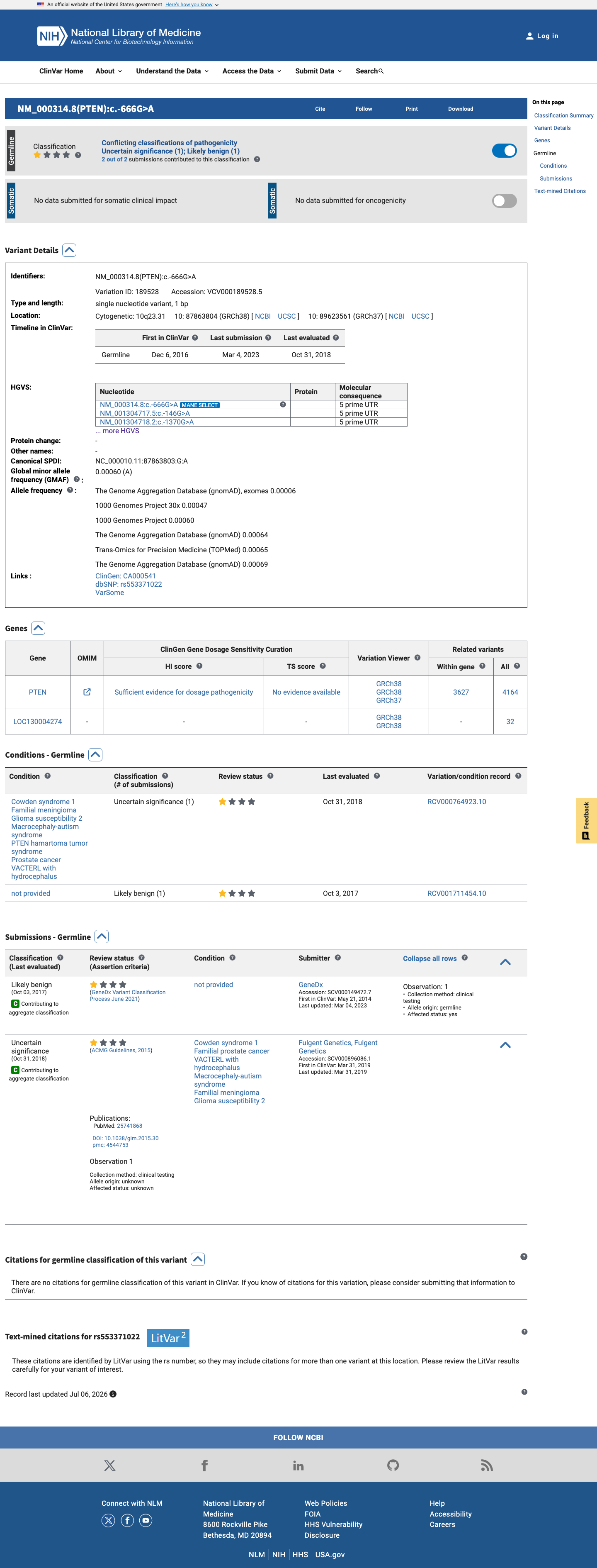This screenshot has height=1568, width=597.
Task: Click help icon in MANE SELECT nucleotide row
Action: (x=283, y=404)
